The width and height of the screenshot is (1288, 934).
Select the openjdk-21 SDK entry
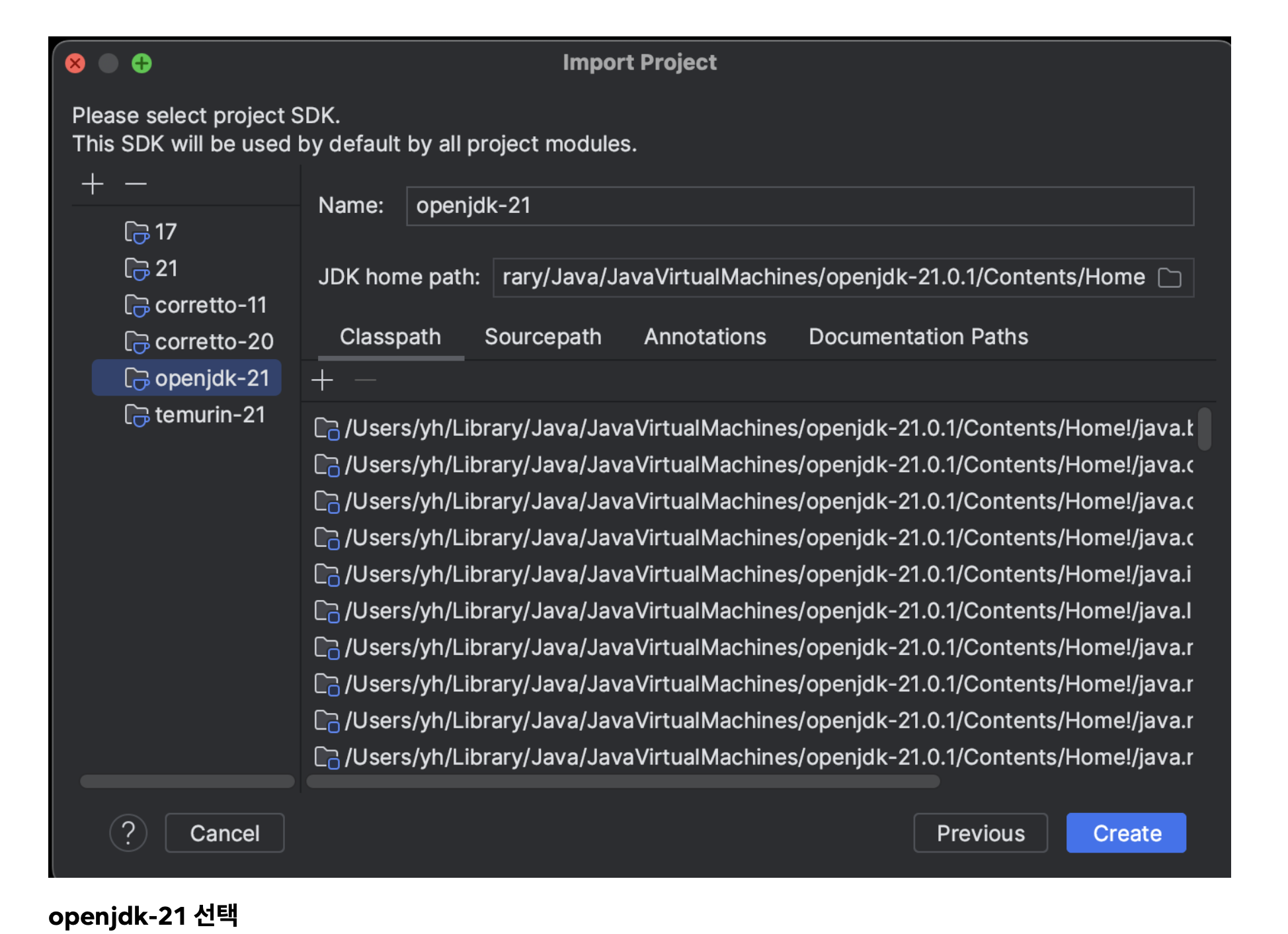[212, 378]
